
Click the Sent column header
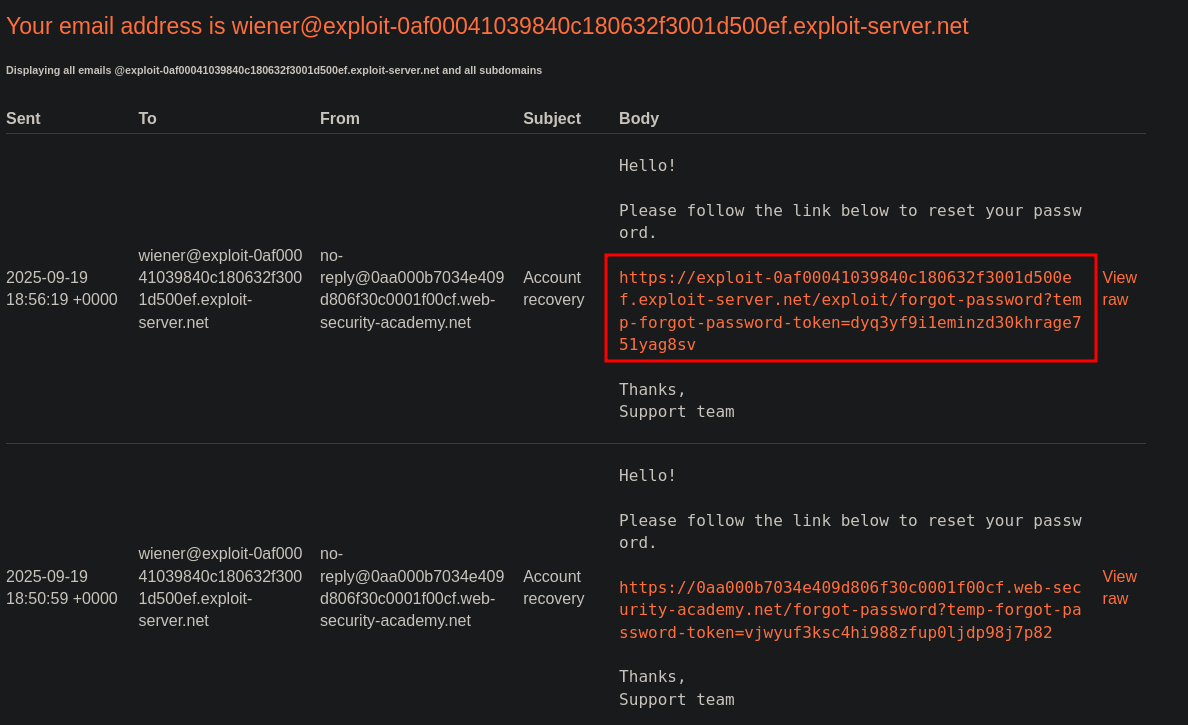23,118
